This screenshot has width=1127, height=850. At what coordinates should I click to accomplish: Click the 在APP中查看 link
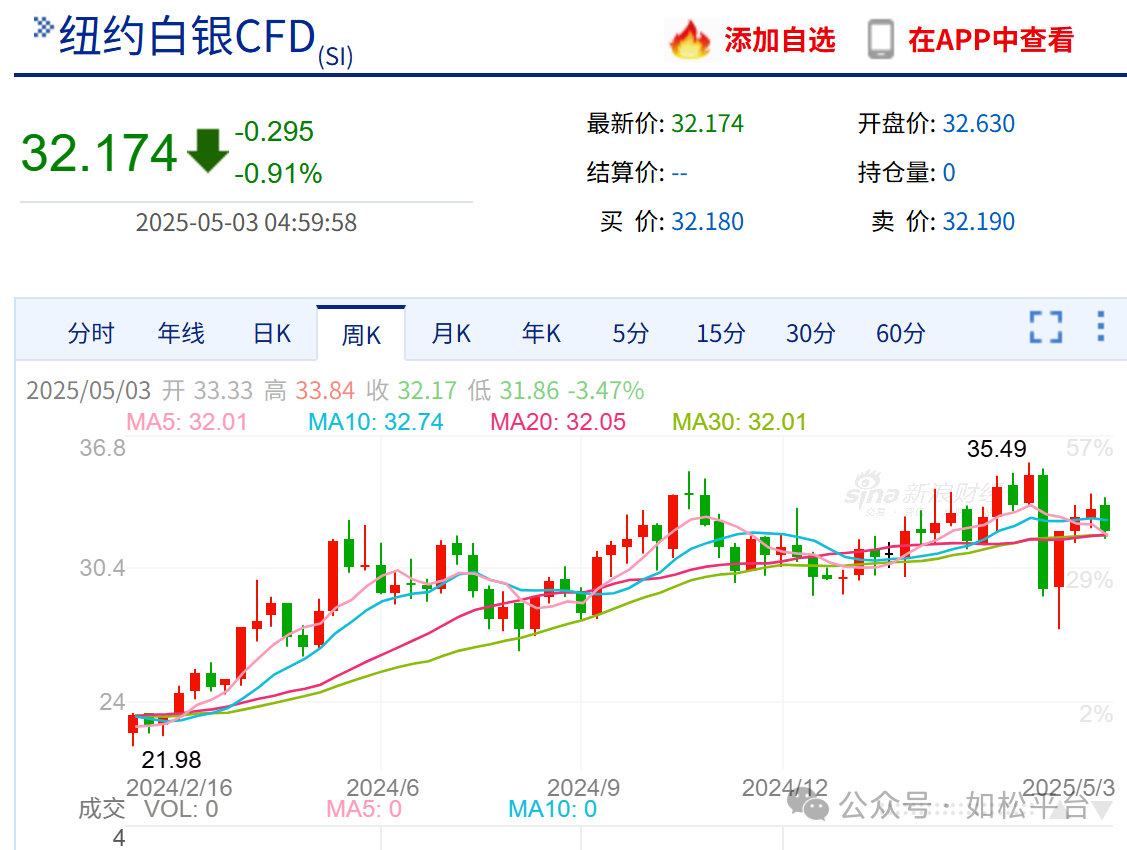[x=990, y=40]
